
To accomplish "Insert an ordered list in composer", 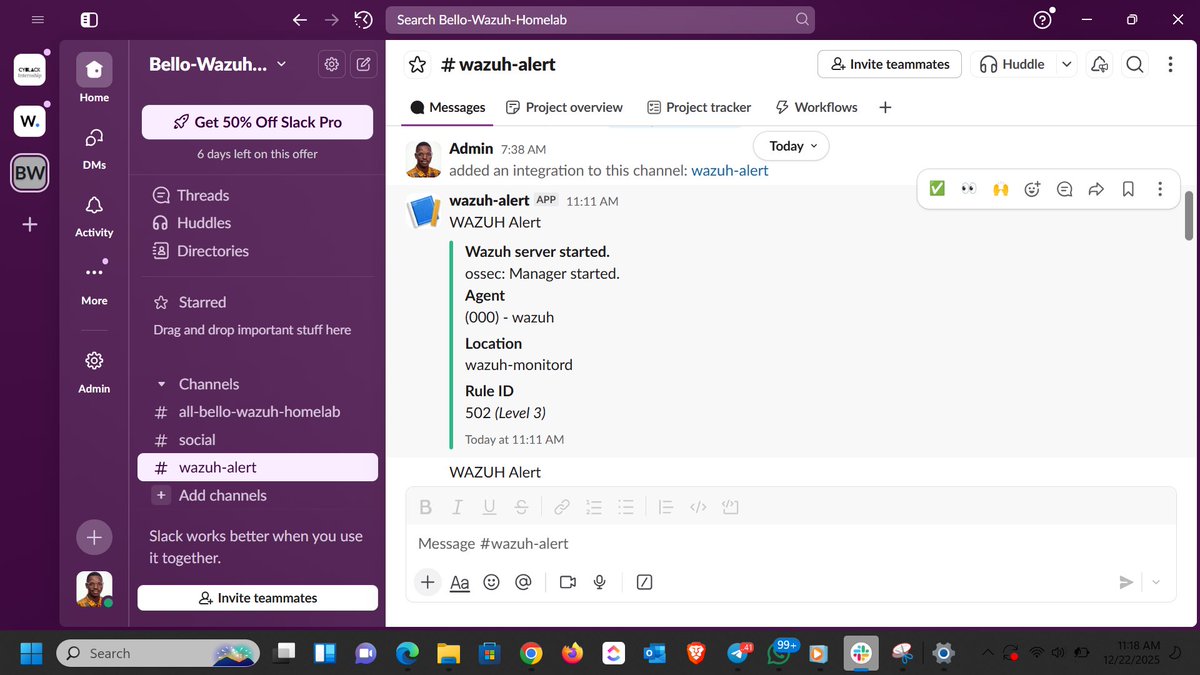I will 594,507.
